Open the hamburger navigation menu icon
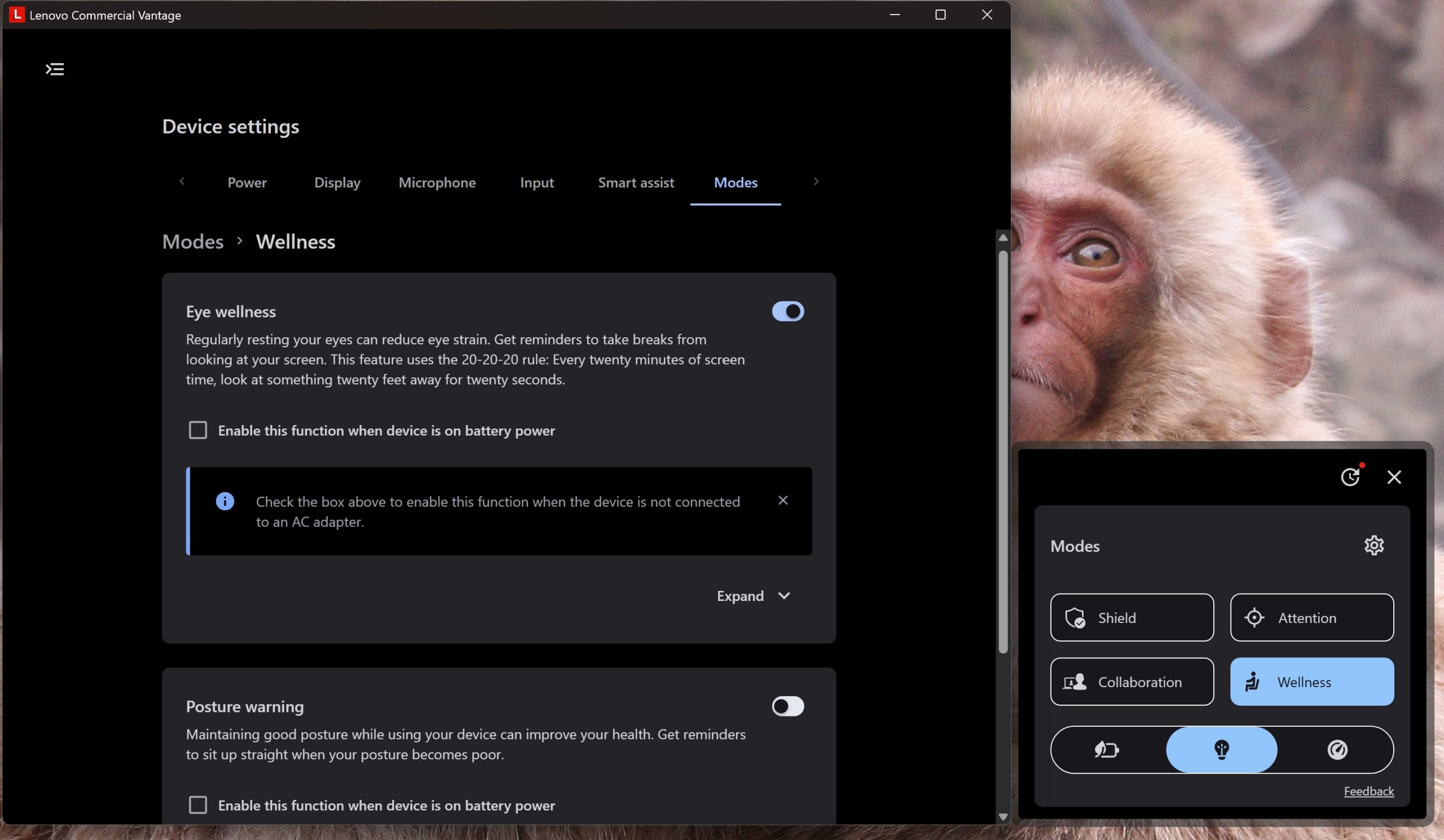Image resolution: width=1444 pixels, height=840 pixels. coord(55,69)
